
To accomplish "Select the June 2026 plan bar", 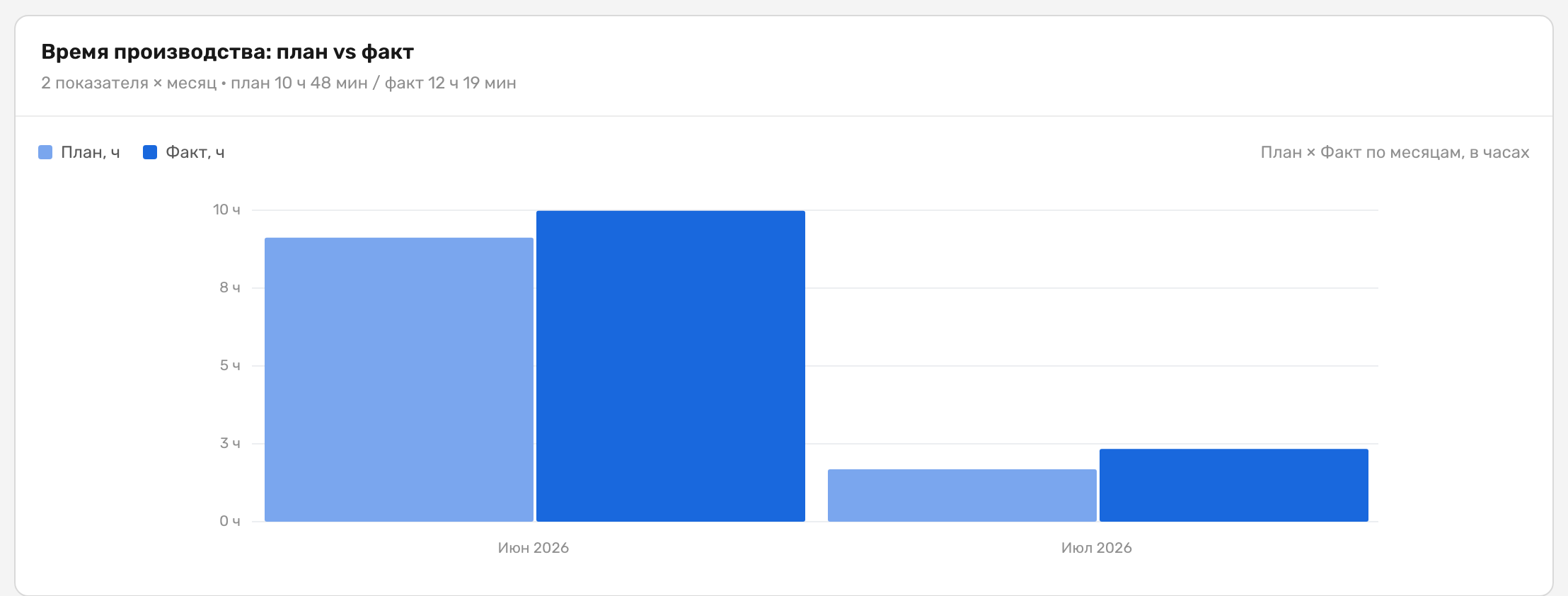I will (399, 379).
